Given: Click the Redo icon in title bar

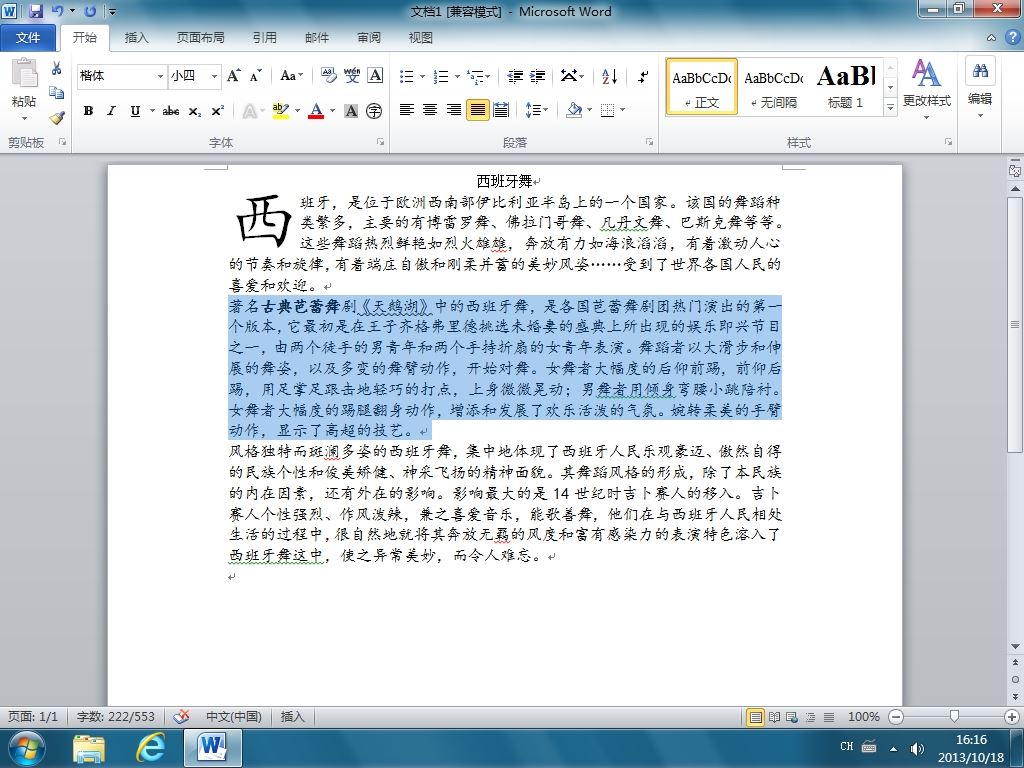Looking at the screenshot, I should [x=91, y=11].
